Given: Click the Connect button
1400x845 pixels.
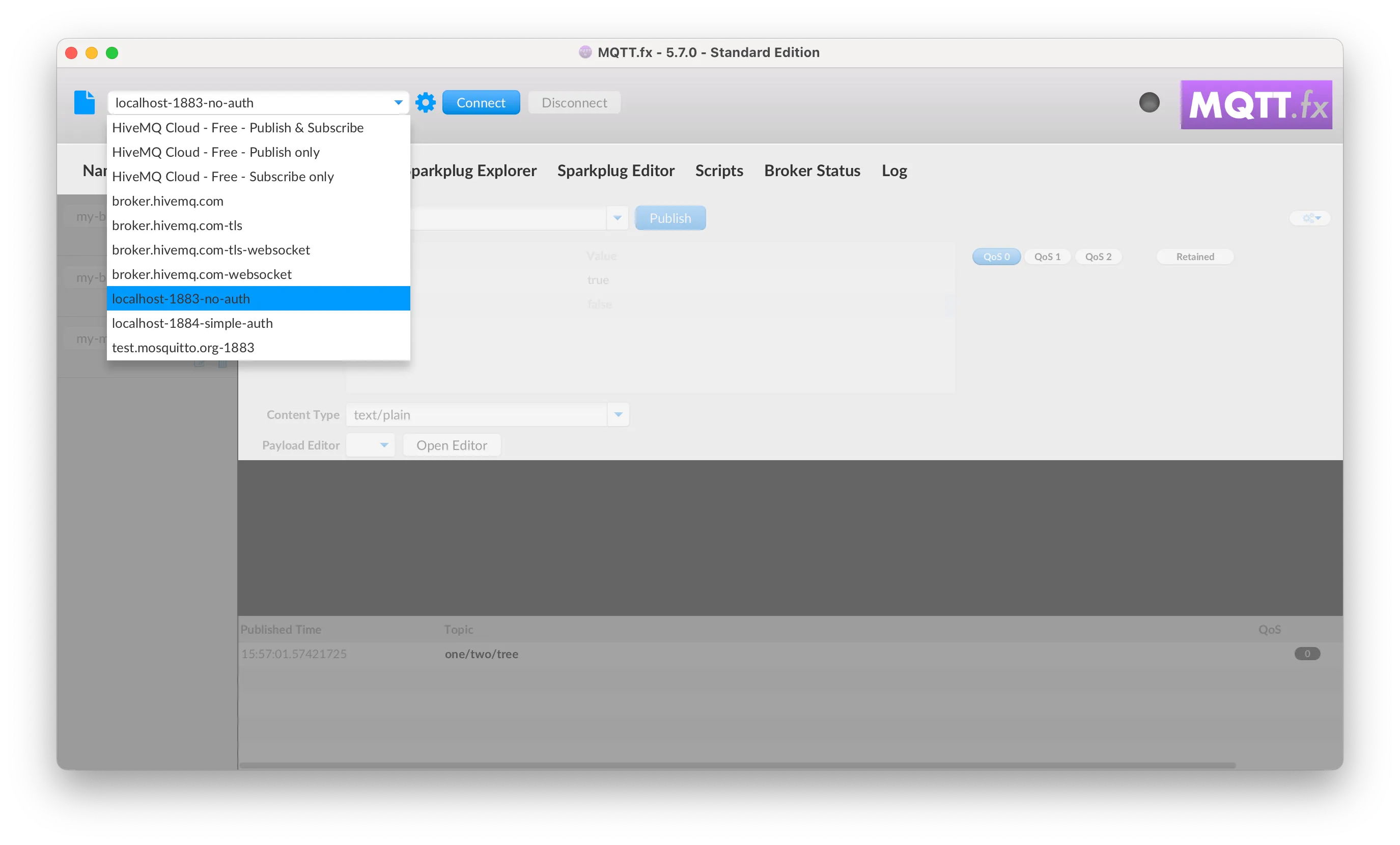Looking at the screenshot, I should 480,102.
